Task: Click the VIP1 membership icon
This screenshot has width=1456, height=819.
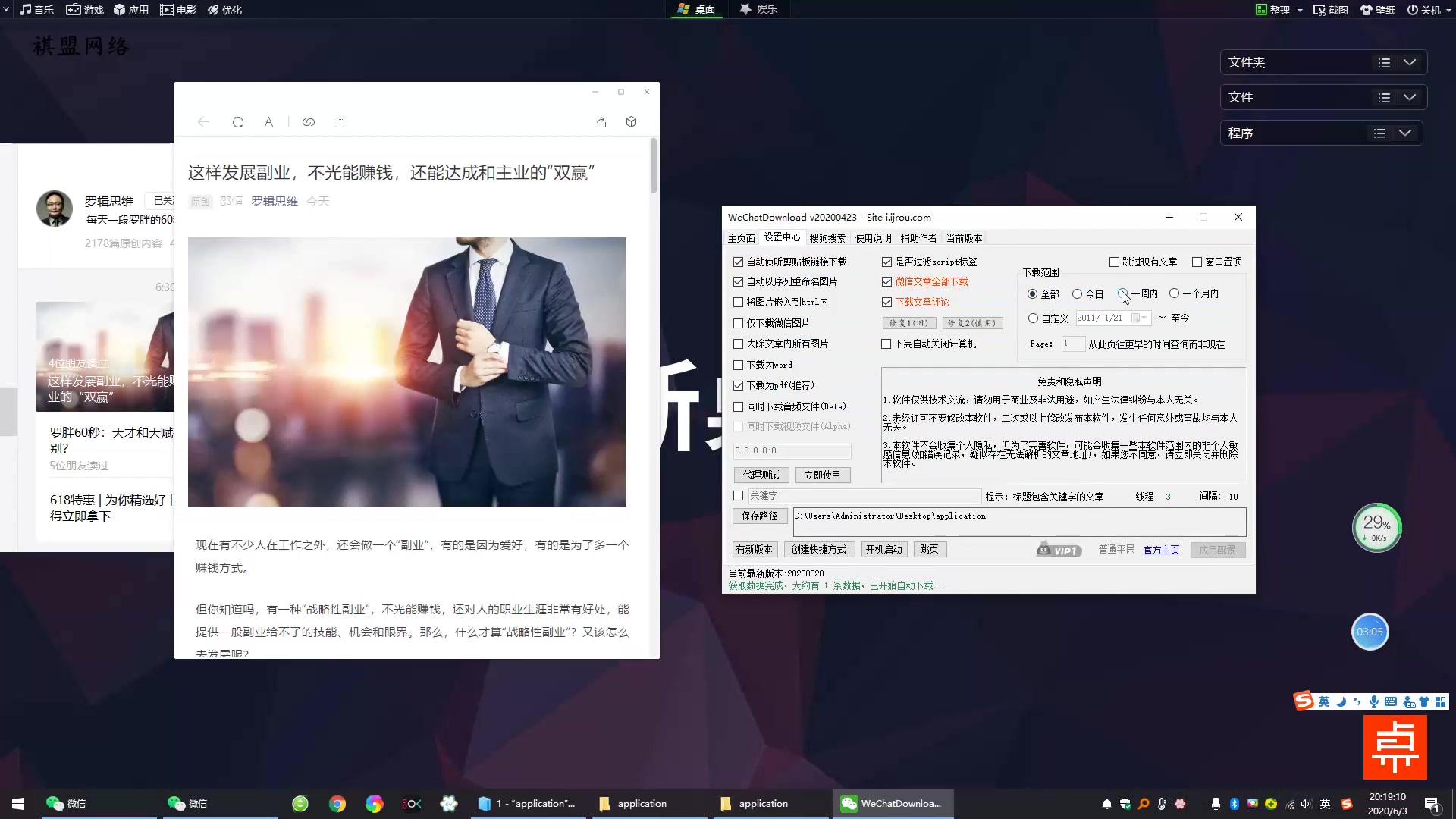Action: (1059, 549)
